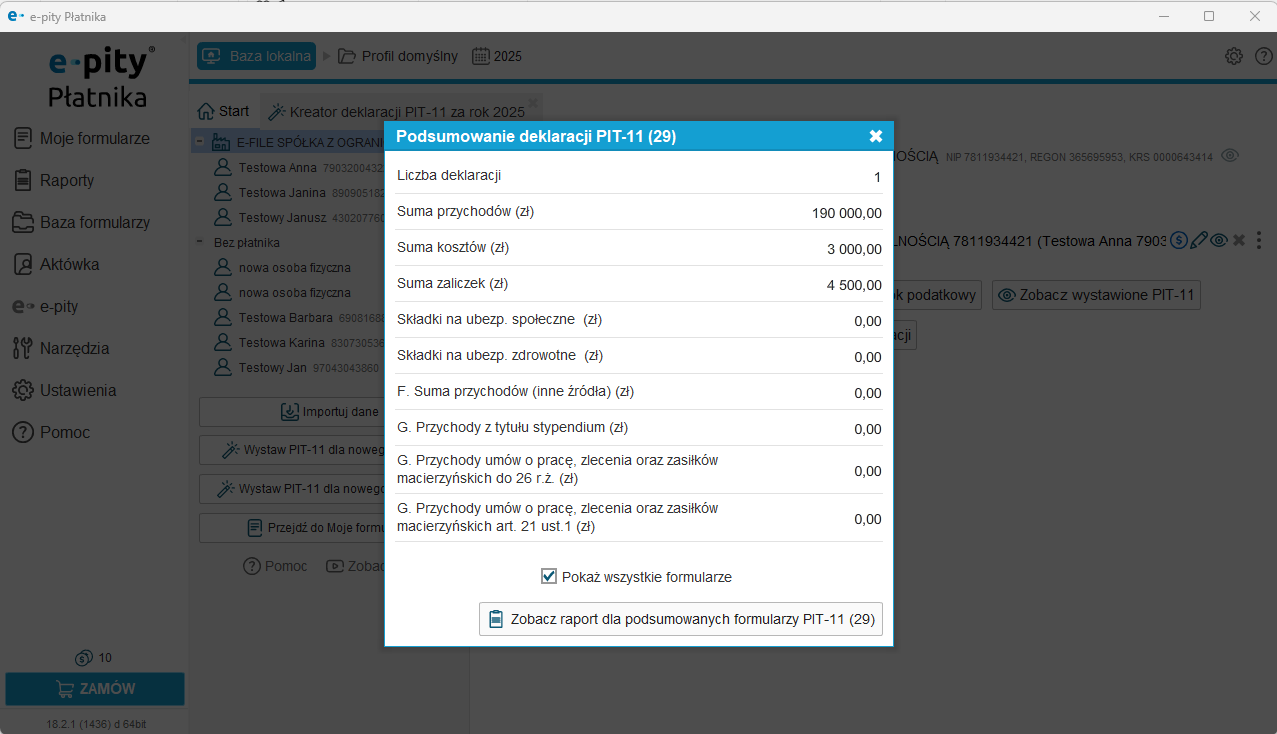Open the three-dot menu for the declaration

pos(1259,240)
